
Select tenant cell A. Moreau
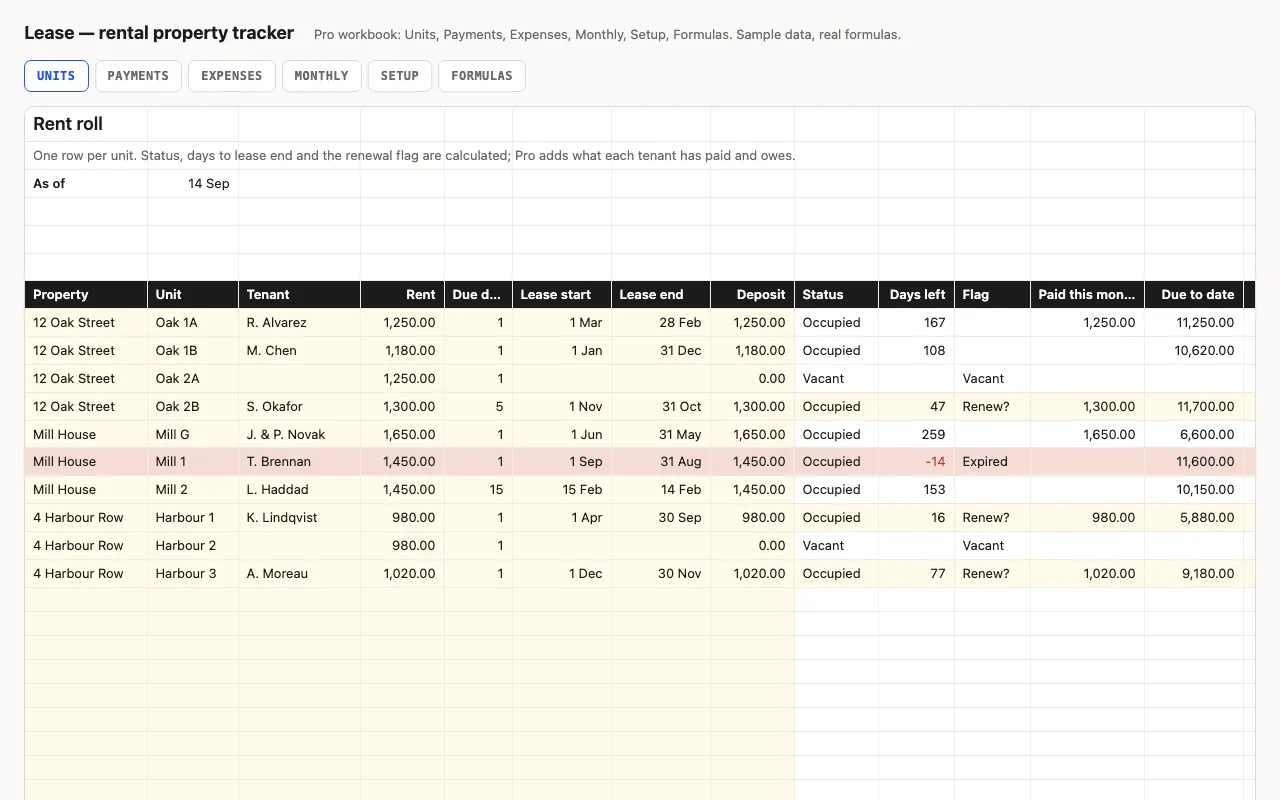coord(299,574)
